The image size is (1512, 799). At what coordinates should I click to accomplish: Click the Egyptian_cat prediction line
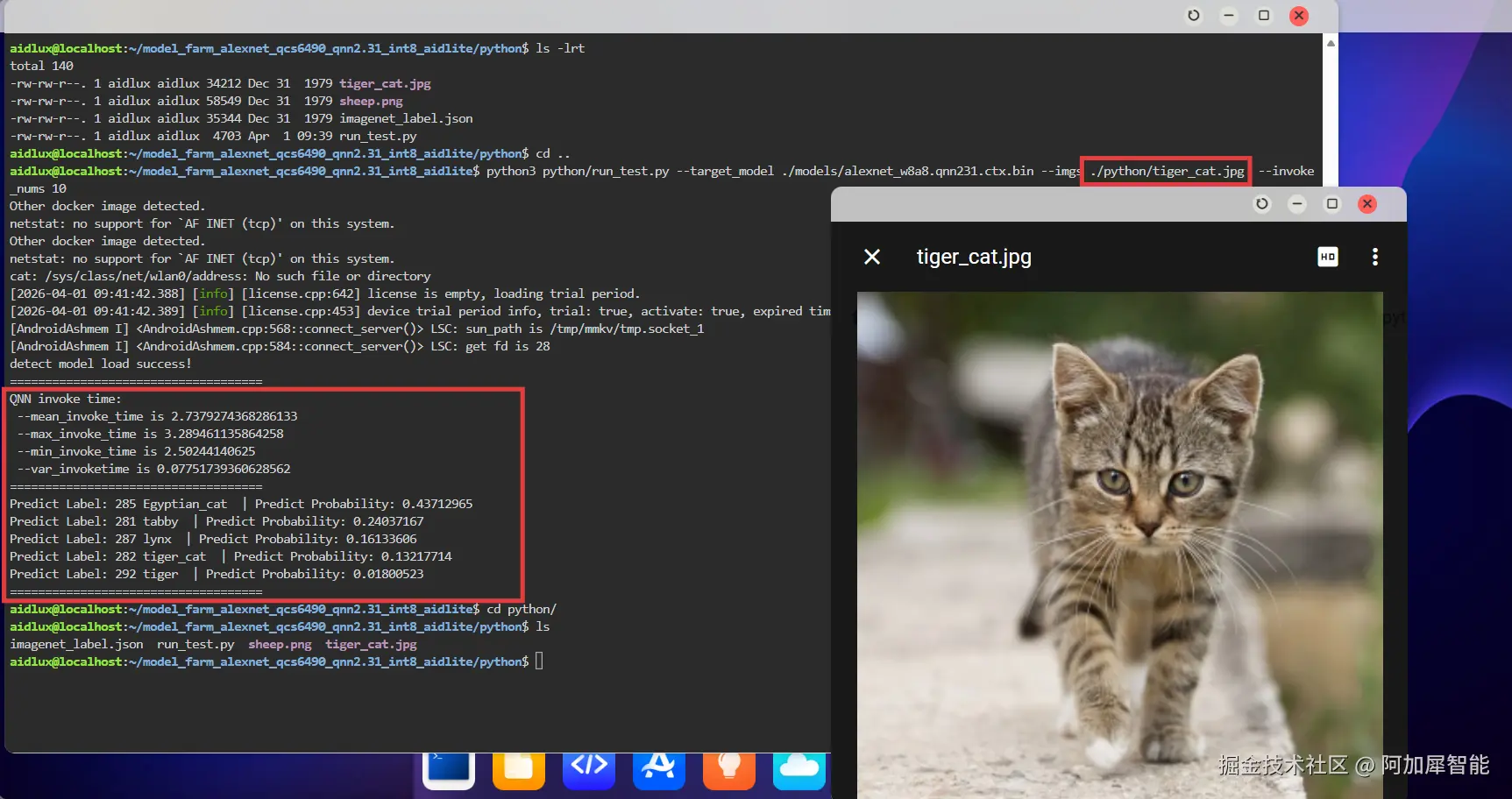click(241, 504)
